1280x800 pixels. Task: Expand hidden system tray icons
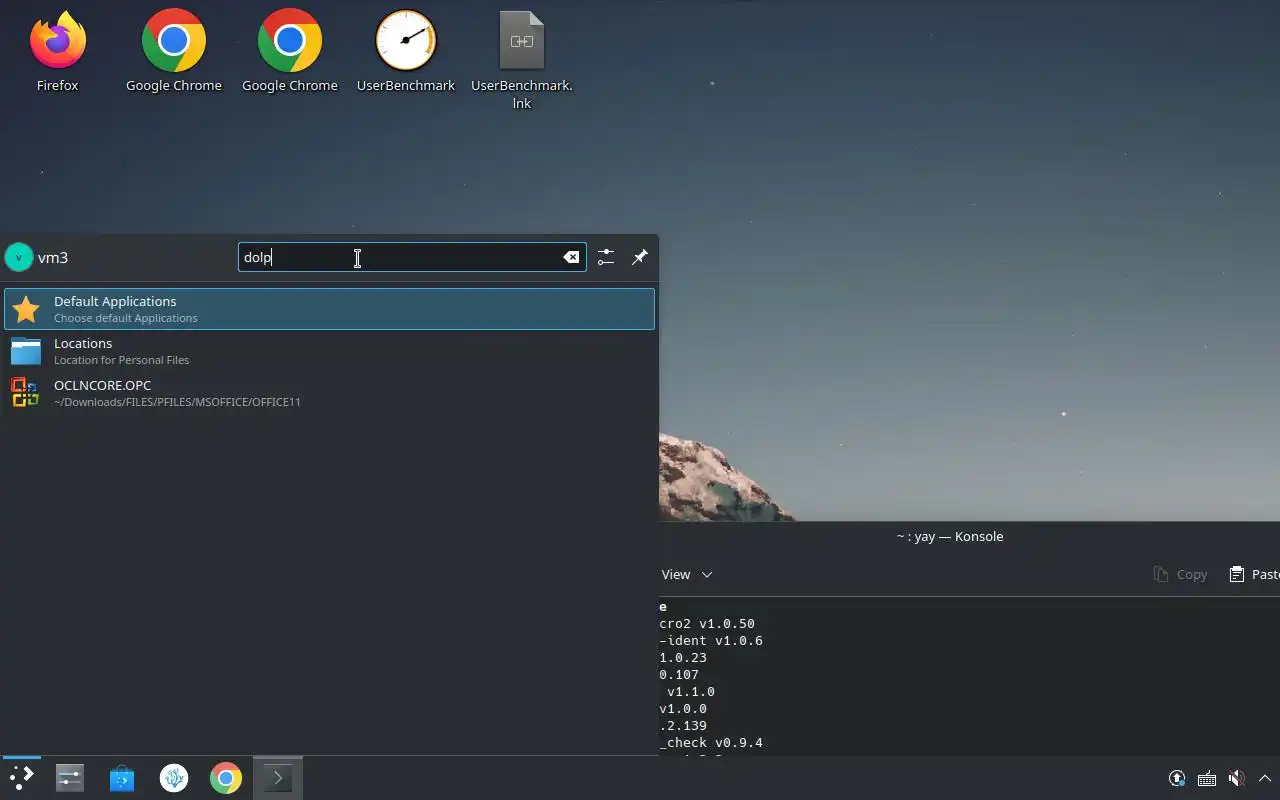pyautogui.click(x=1265, y=778)
